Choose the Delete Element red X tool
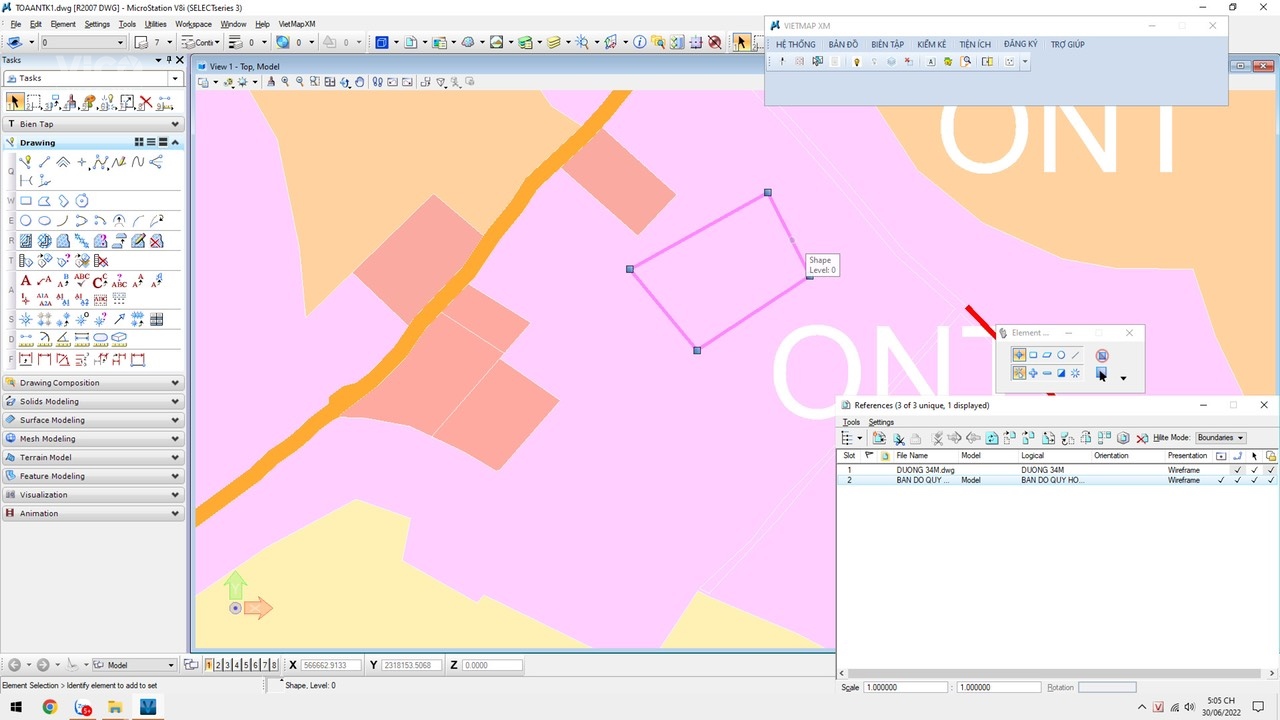 click(x=146, y=102)
